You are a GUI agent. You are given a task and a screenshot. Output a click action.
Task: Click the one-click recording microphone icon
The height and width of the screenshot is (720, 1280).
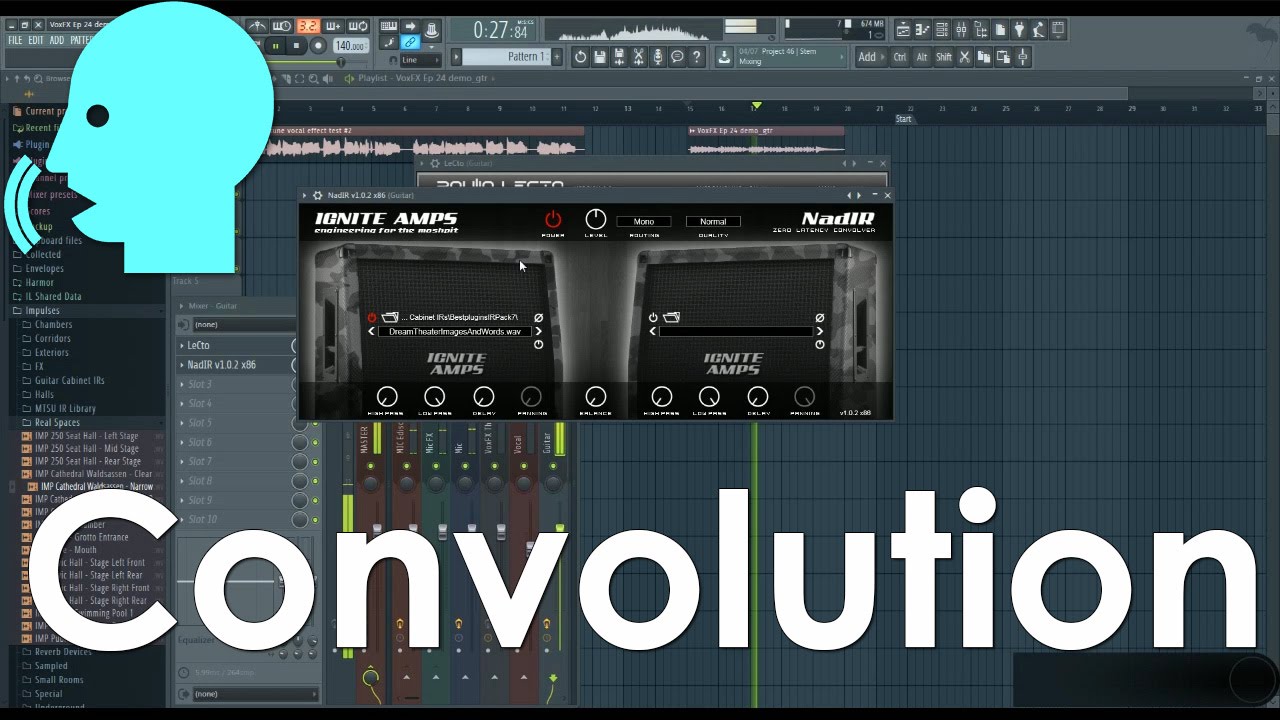click(658, 57)
